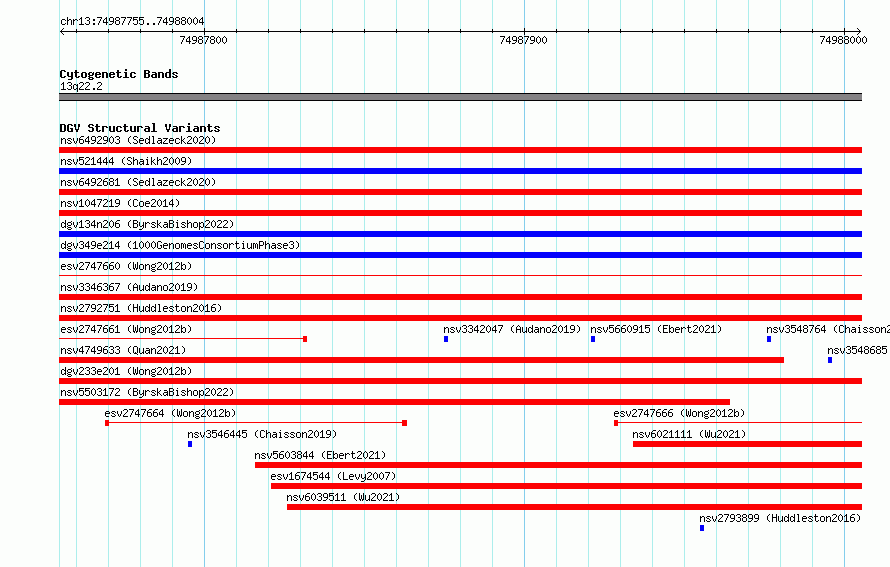
Task: Click ruler position 74987900
Action: coord(523,40)
